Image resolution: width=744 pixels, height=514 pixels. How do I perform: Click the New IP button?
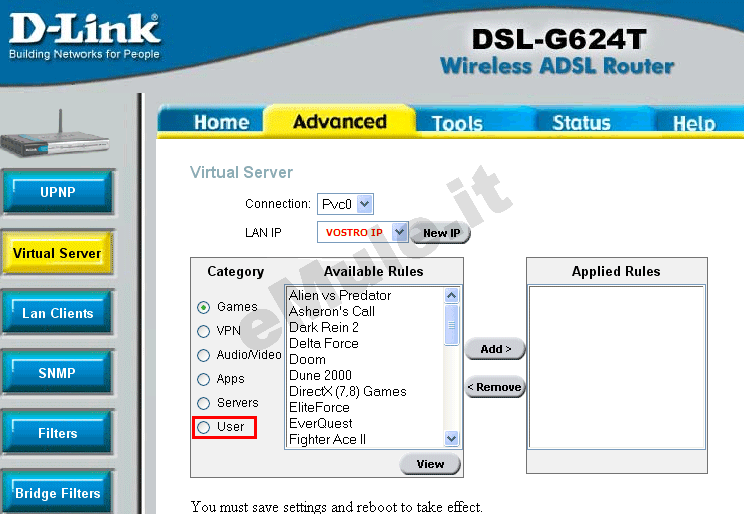(440, 233)
